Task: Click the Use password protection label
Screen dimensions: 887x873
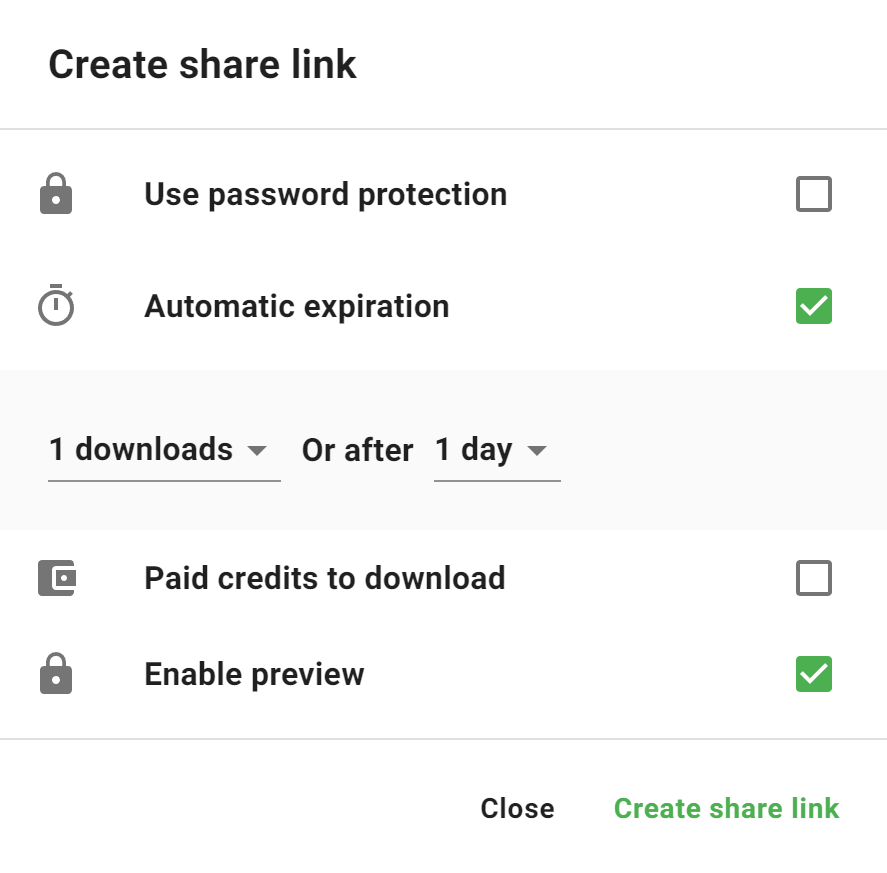Action: tap(325, 194)
